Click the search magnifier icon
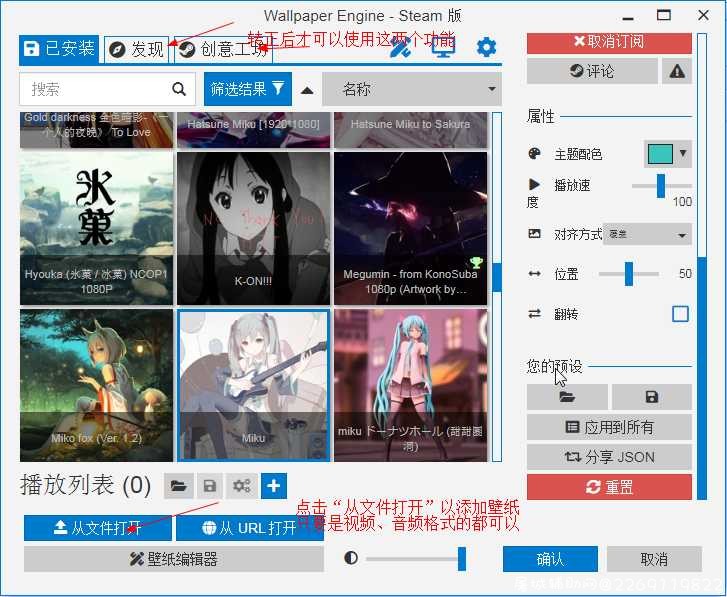Image resolution: width=727 pixels, height=597 pixels. [179, 89]
